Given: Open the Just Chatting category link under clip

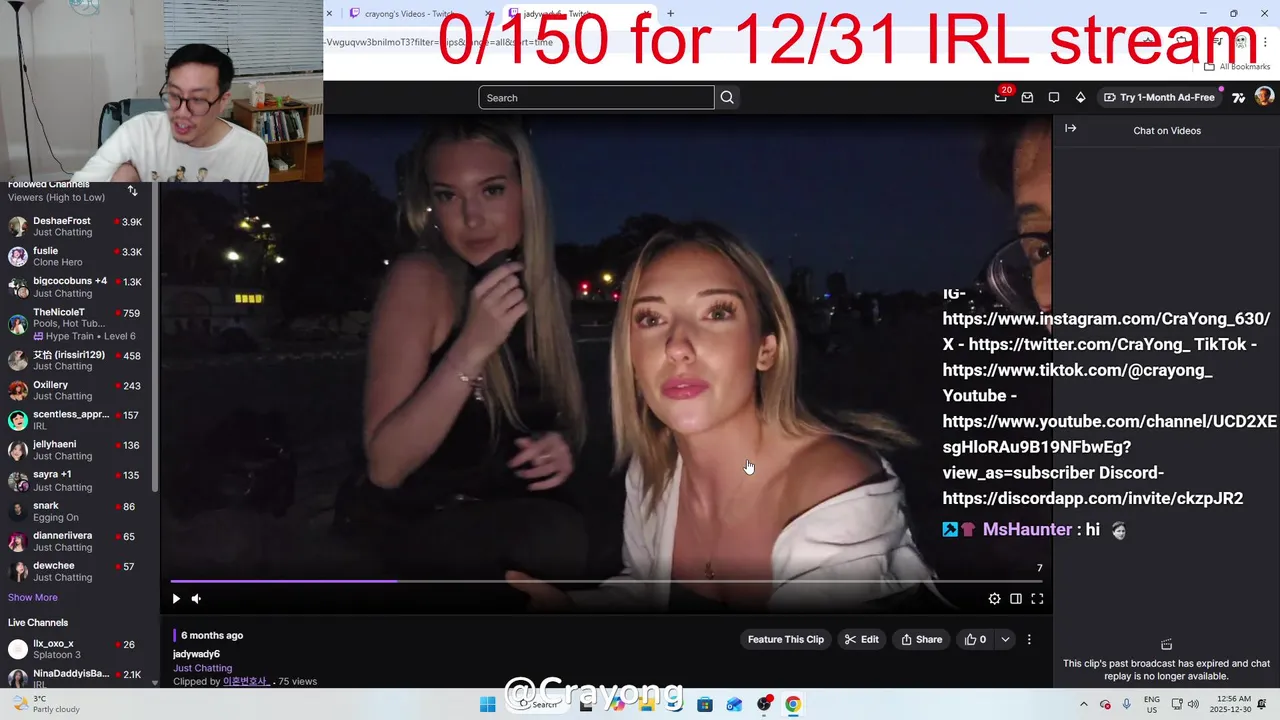Looking at the screenshot, I should tap(202, 668).
